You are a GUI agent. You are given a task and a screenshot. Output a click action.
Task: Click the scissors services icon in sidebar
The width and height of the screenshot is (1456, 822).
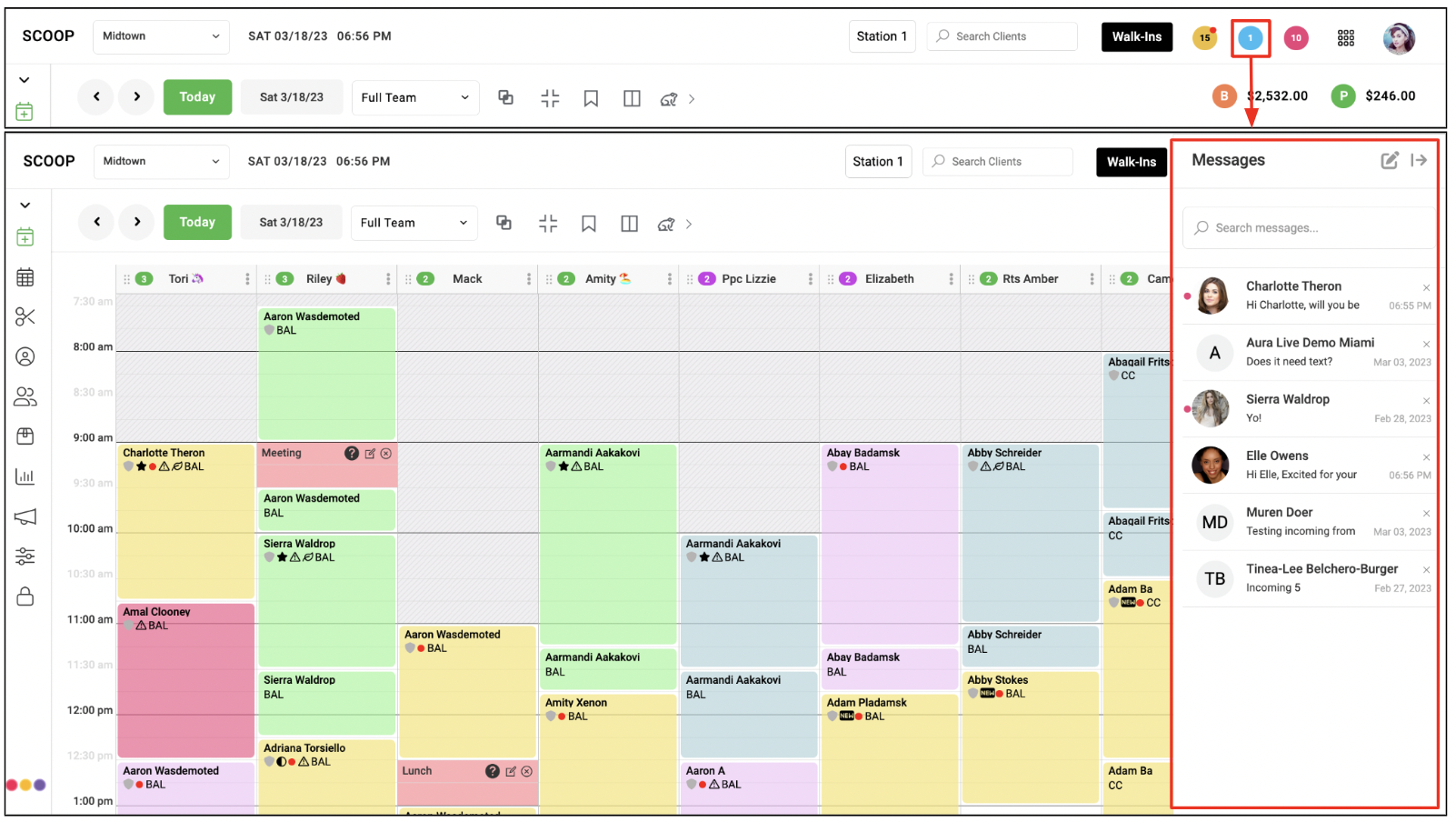tap(25, 316)
